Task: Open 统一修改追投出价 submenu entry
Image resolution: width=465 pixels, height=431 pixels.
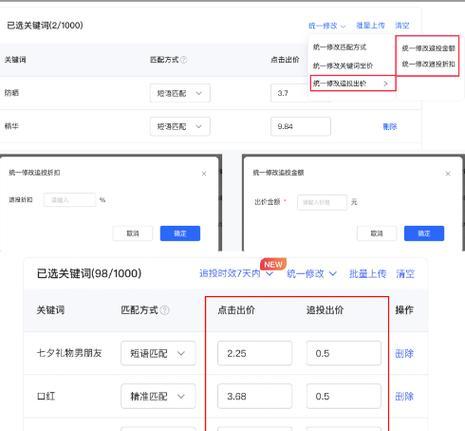Action: [x=353, y=83]
